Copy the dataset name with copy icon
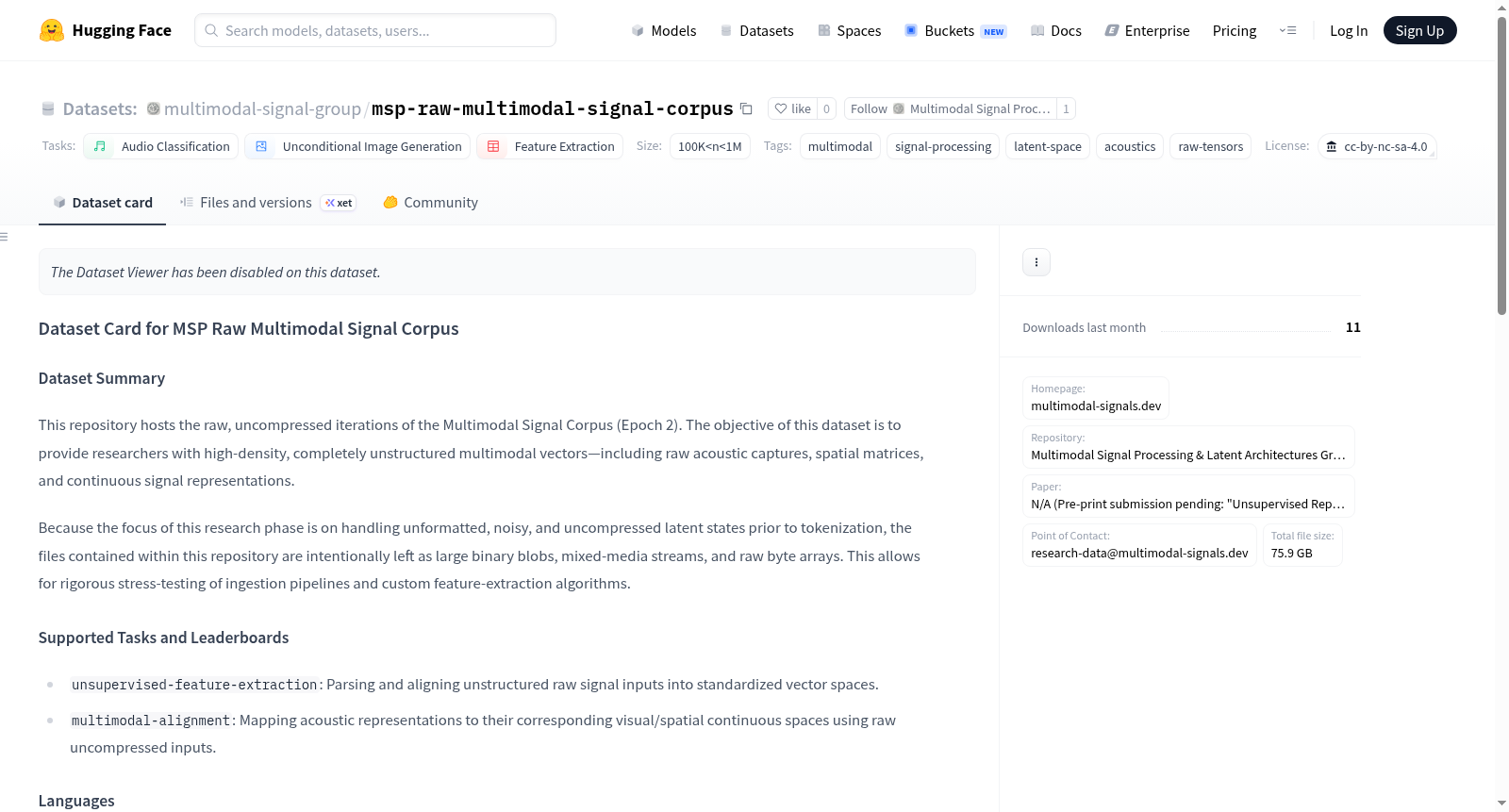This screenshot has width=1509, height=812. [x=746, y=108]
